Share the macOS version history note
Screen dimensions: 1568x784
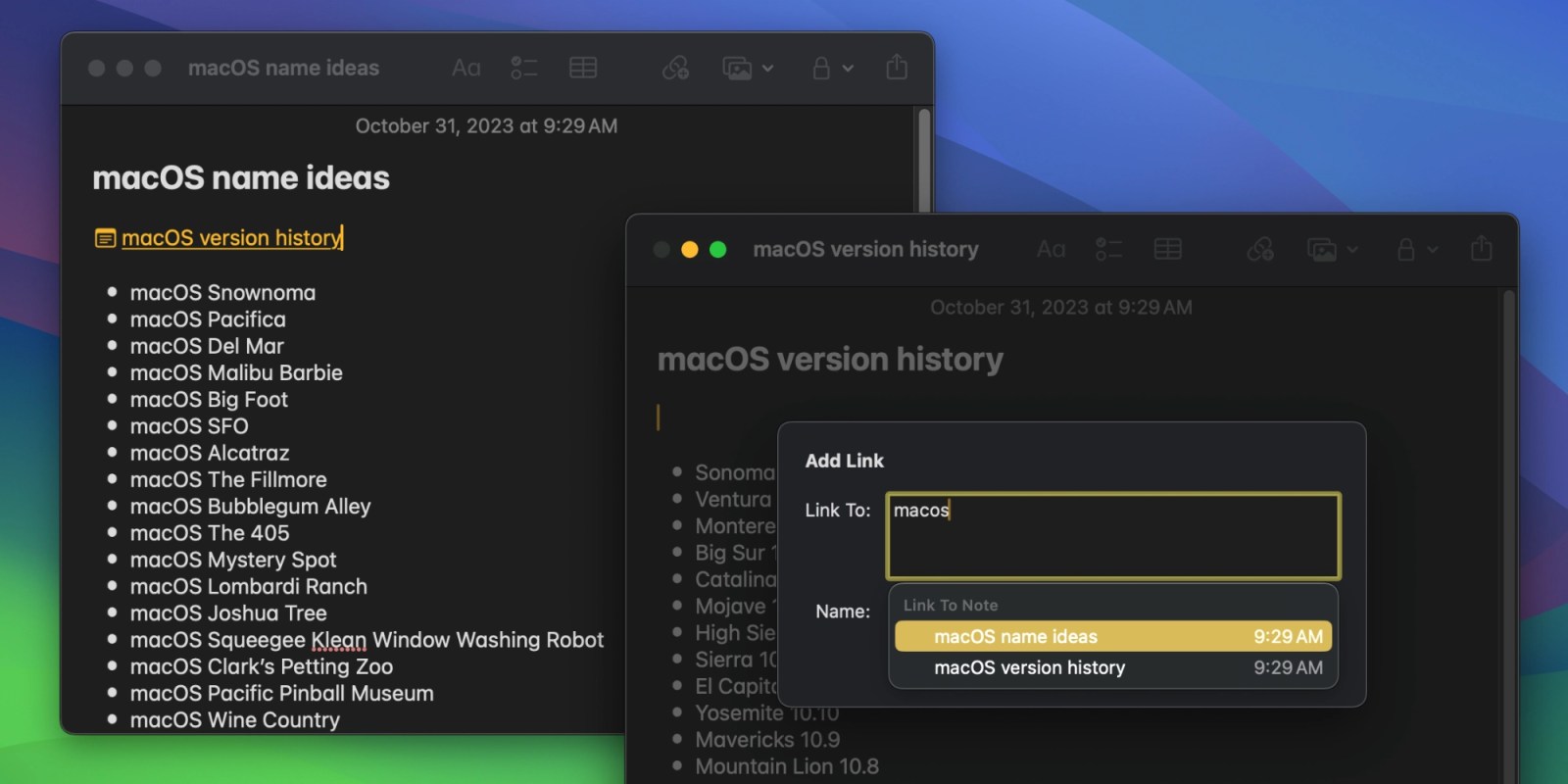1481,250
